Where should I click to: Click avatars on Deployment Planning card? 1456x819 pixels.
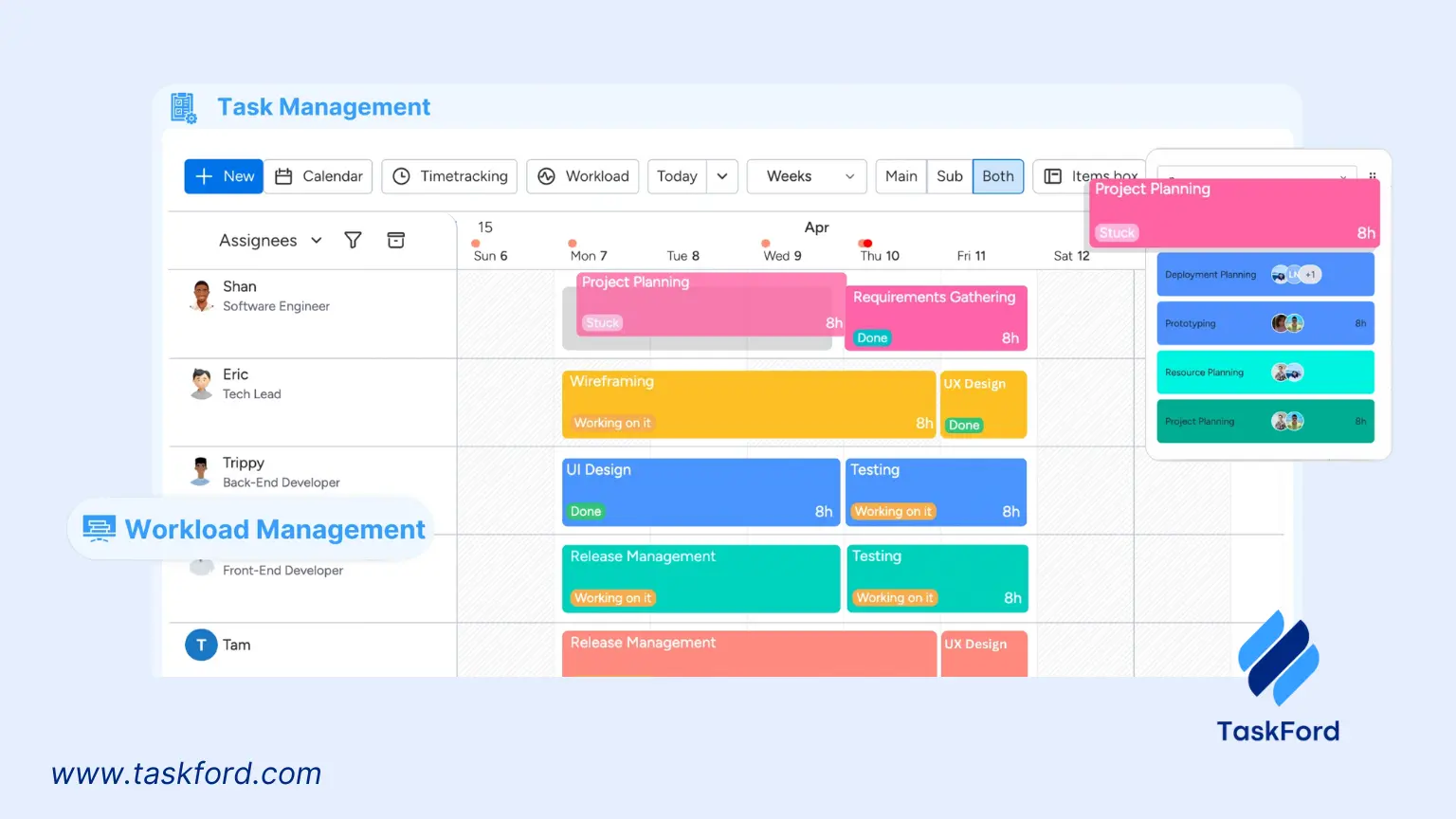coord(1295,275)
